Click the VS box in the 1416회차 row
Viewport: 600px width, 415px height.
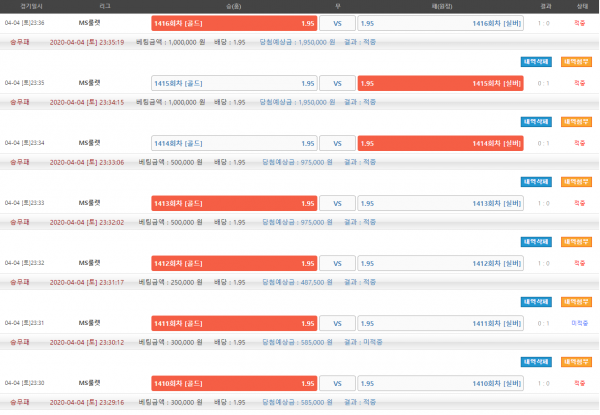point(337,22)
